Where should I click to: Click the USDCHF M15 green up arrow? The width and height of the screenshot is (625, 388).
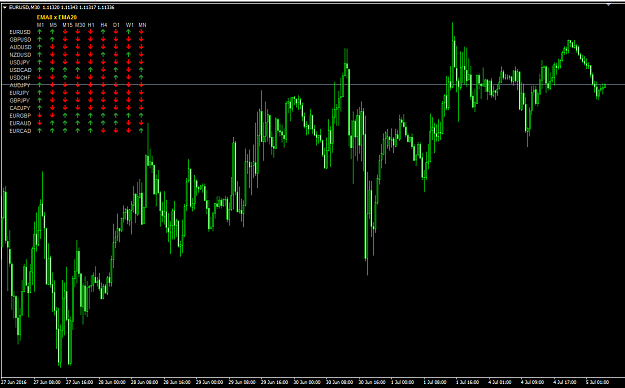[x=65, y=77]
